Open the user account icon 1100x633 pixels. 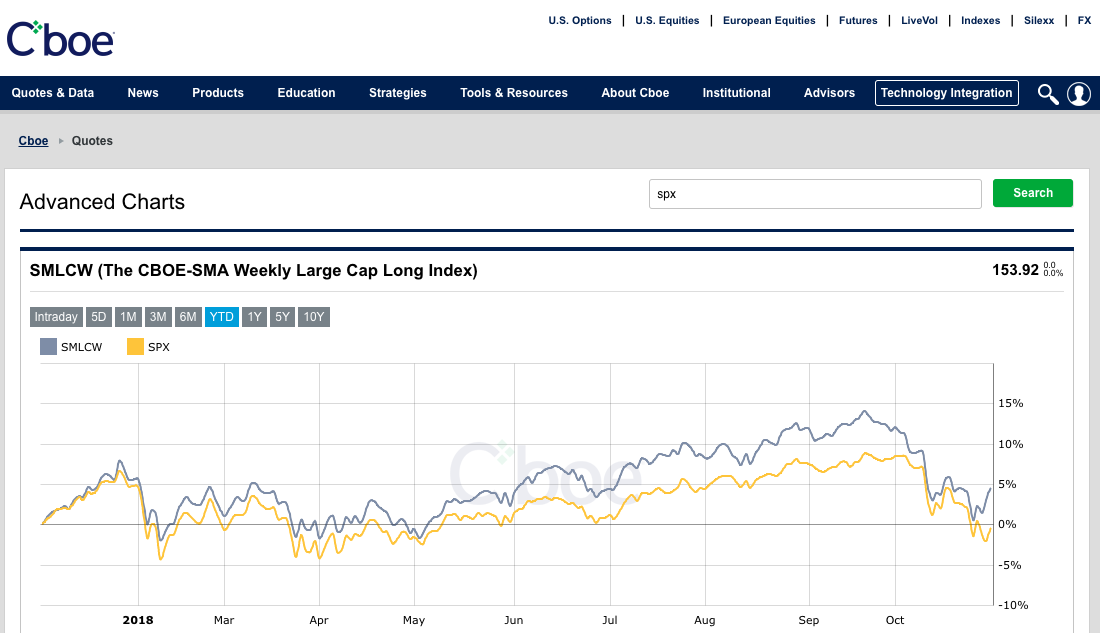[1078, 94]
